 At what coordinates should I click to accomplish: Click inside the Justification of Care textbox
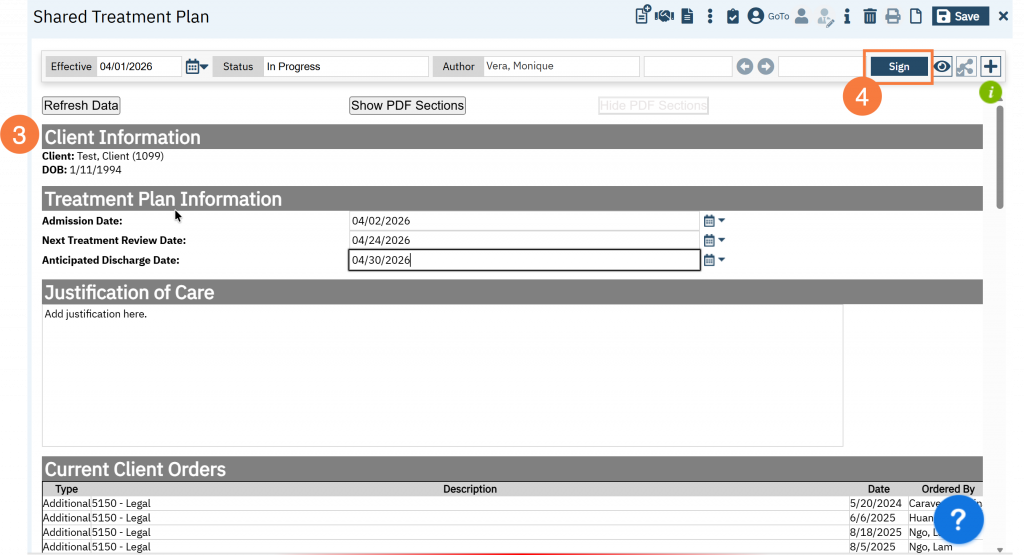[x=442, y=375]
